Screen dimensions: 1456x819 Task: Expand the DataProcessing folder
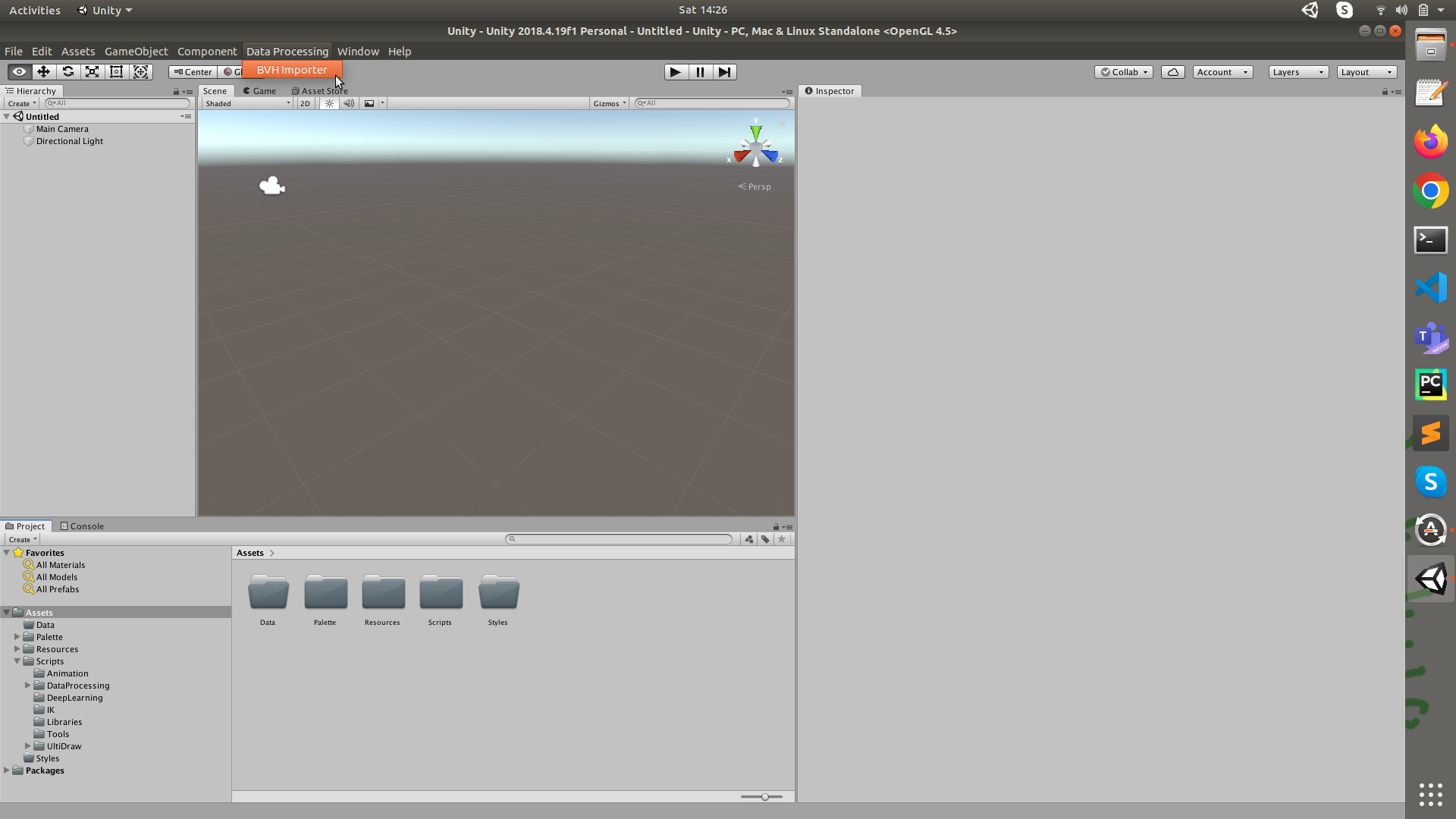[28, 686]
